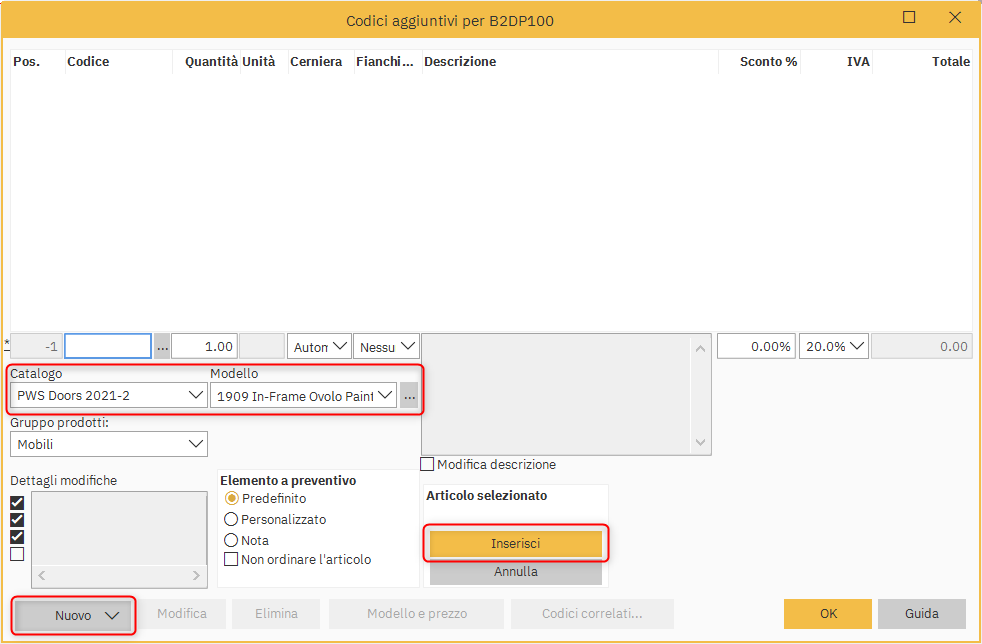Open the IVA 20.0% dropdown

pyautogui.click(x=833, y=347)
